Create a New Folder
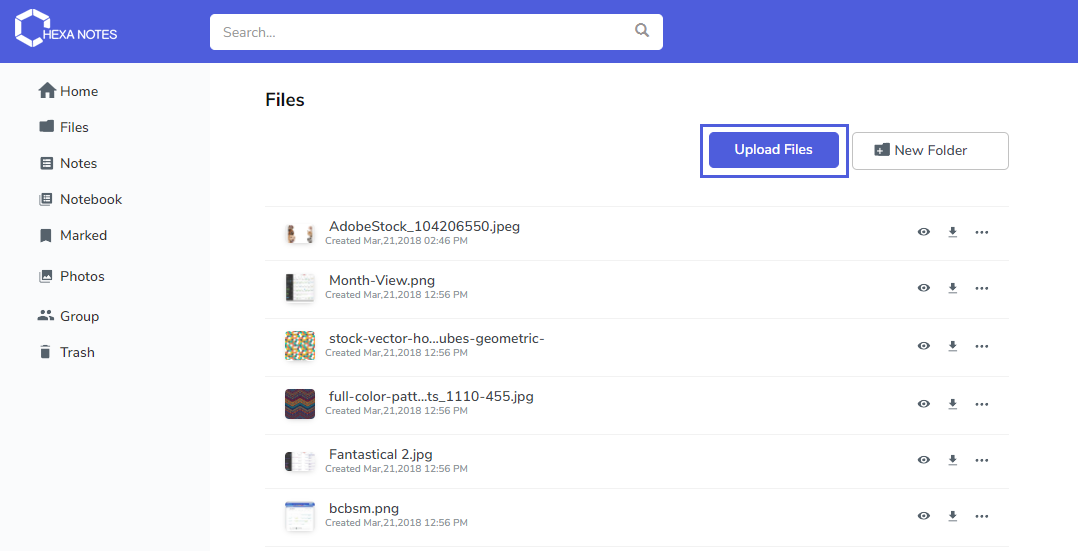Screen dimensions: 1078x551 pyautogui.click(x=930, y=150)
